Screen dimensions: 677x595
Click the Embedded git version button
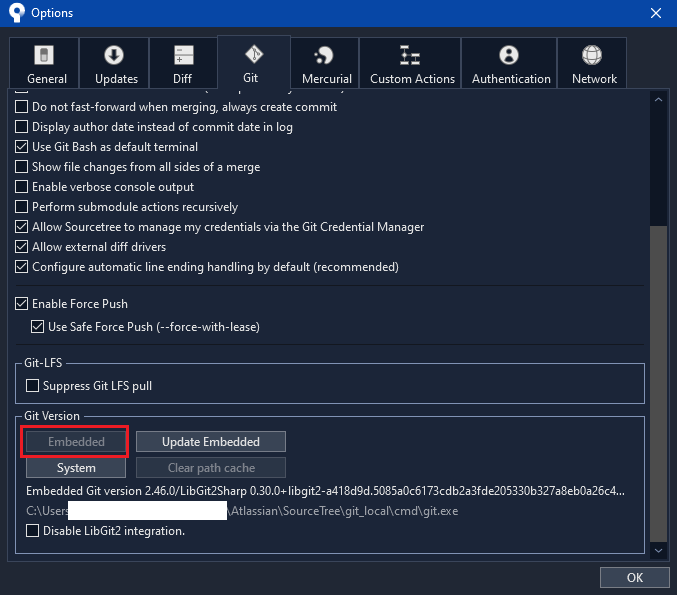point(76,441)
